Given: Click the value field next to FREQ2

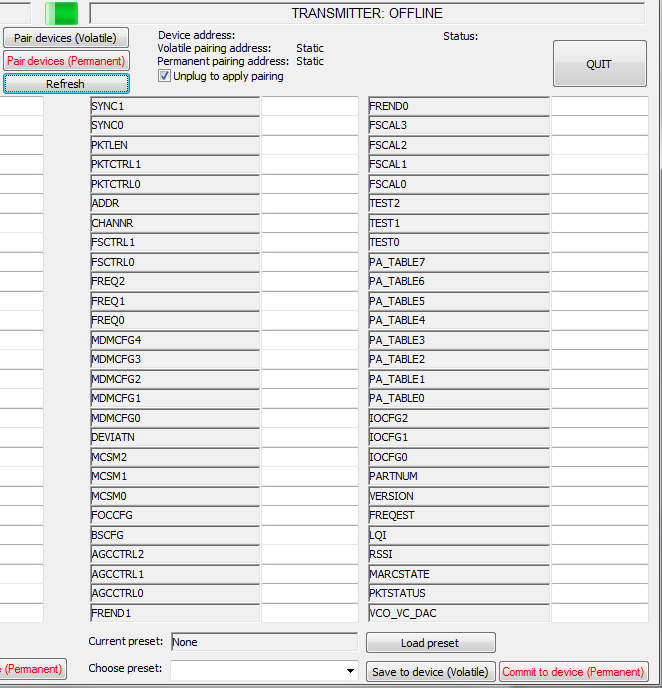Looking at the screenshot, I should point(310,281).
